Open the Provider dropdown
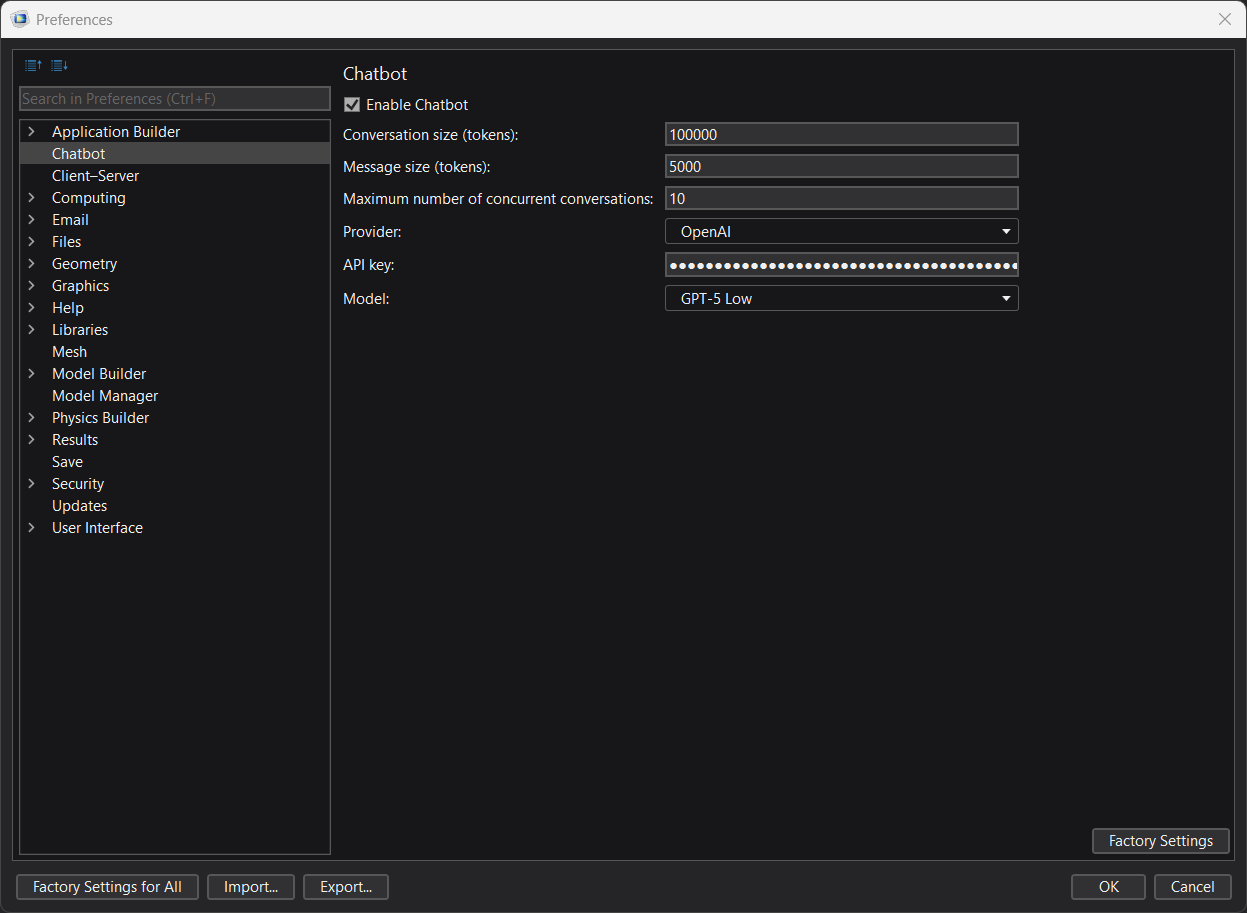The image size is (1247, 913). [841, 232]
